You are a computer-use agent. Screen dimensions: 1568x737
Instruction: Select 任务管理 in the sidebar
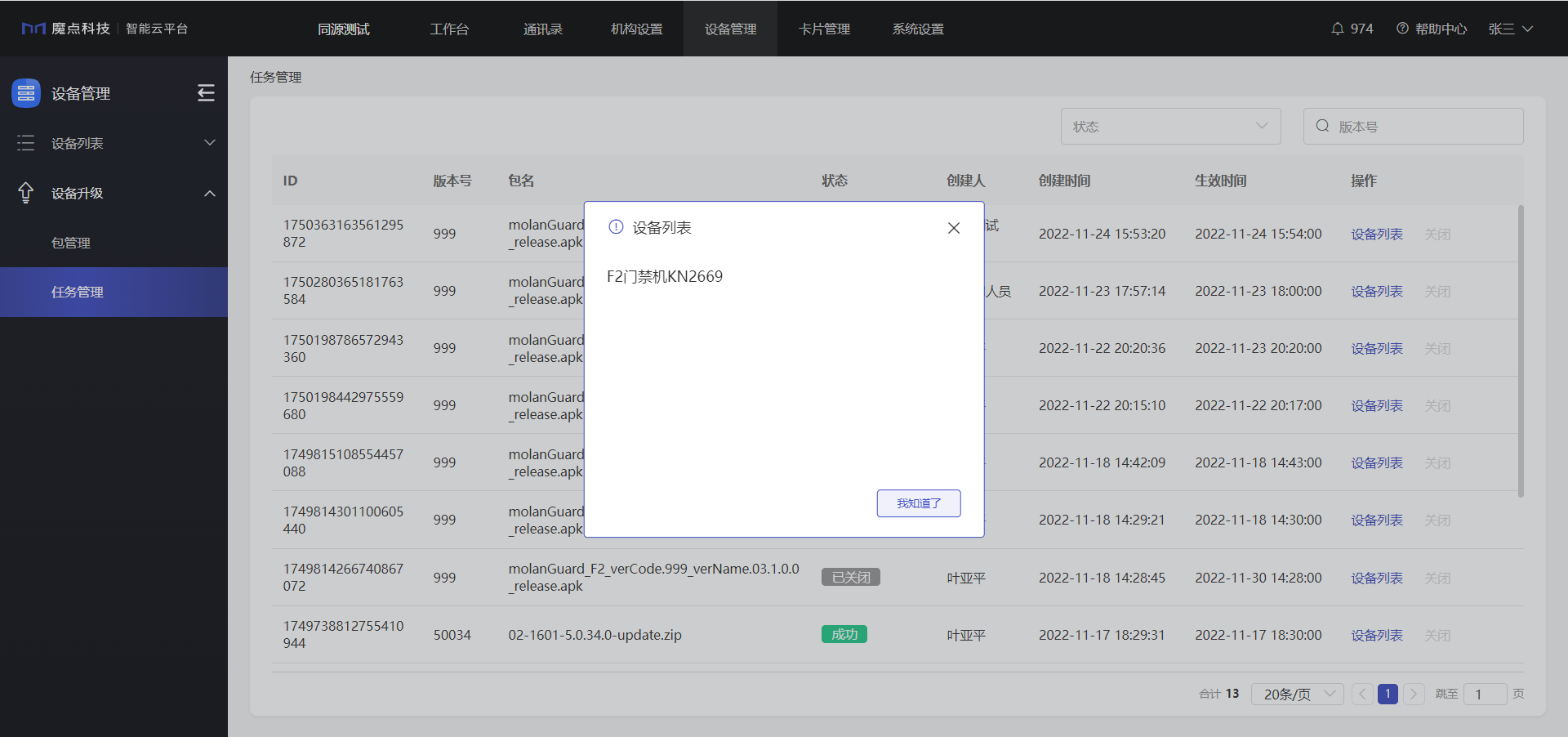(114, 292)
